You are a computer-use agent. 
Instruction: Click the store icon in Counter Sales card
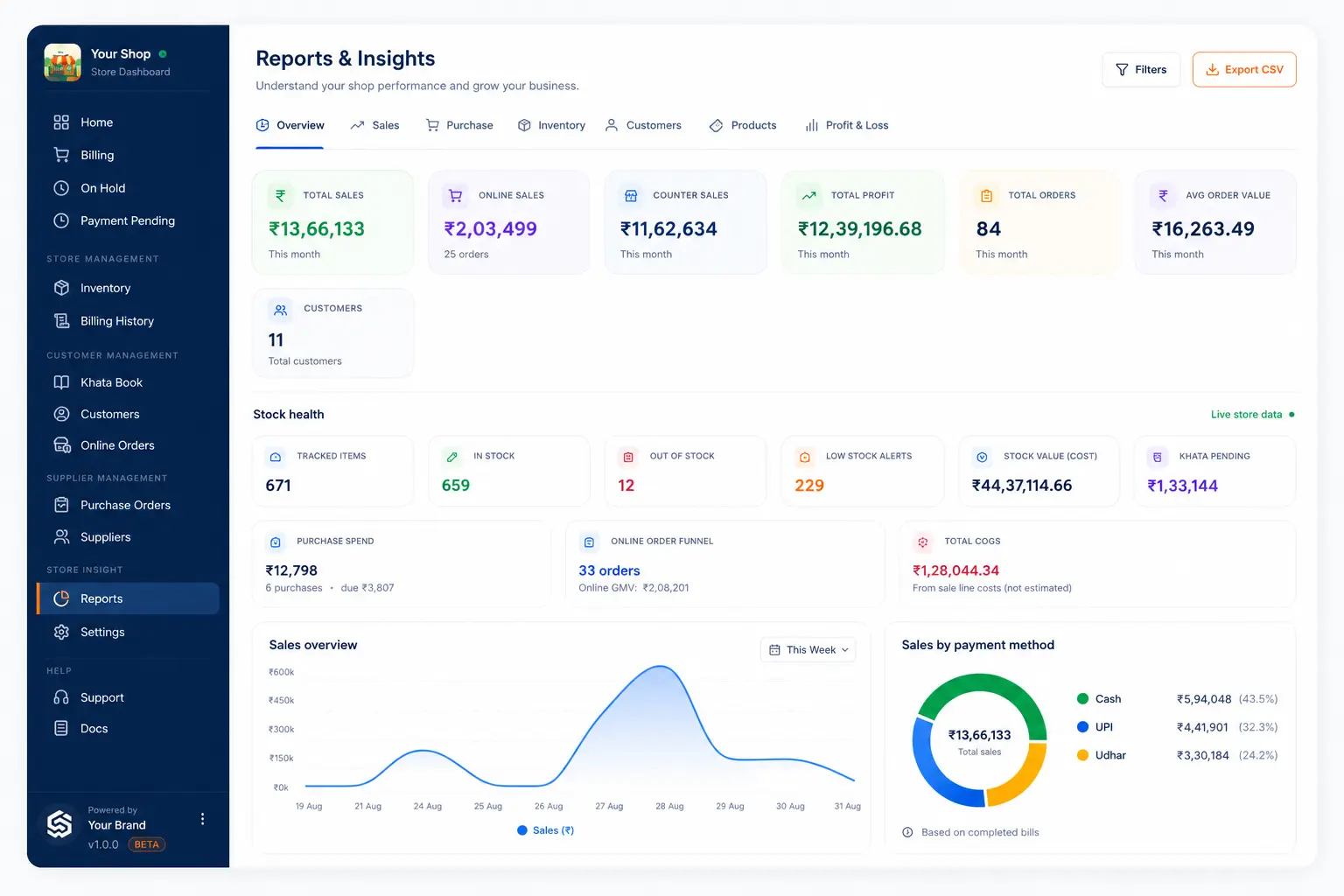[x=631, y=195]
